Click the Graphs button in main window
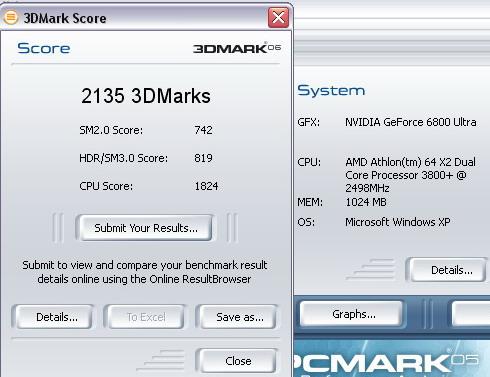The height and width of the screenshot is (377, 490). click(x=352, y=314)
